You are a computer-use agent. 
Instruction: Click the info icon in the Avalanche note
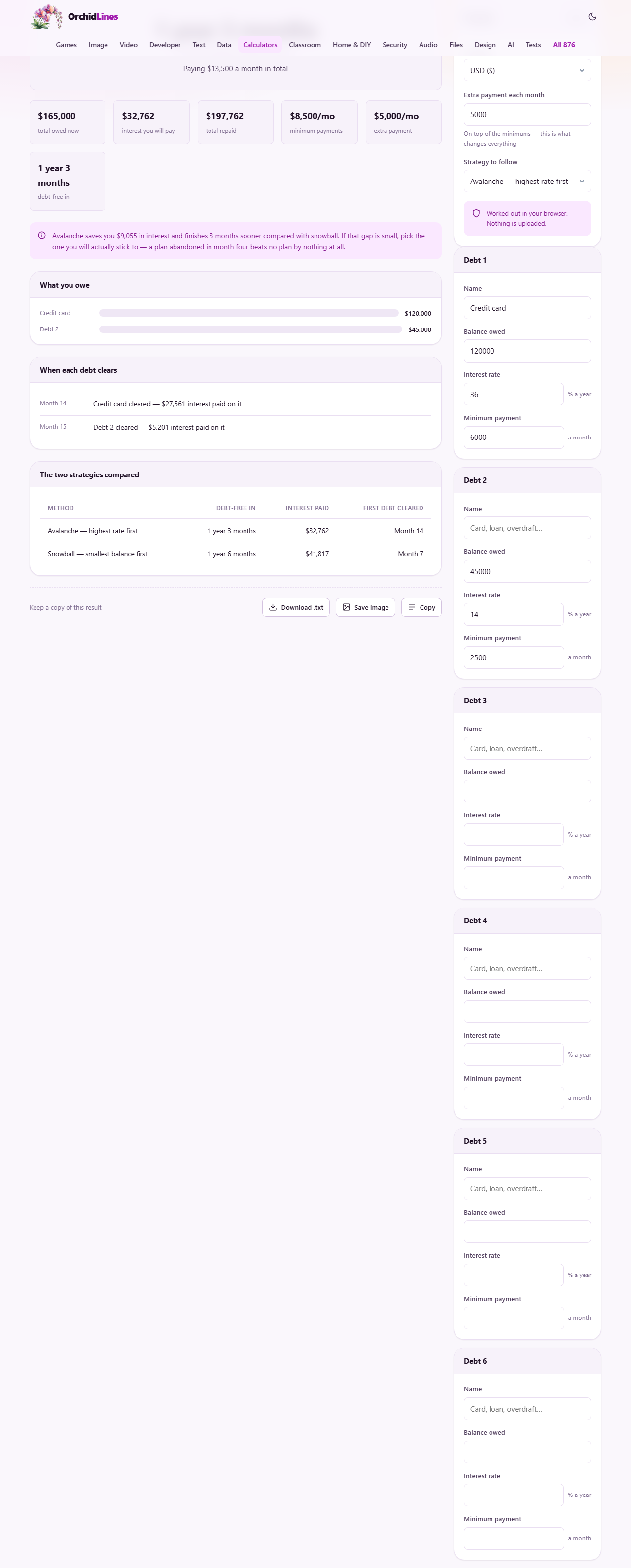tap(42, 236)
